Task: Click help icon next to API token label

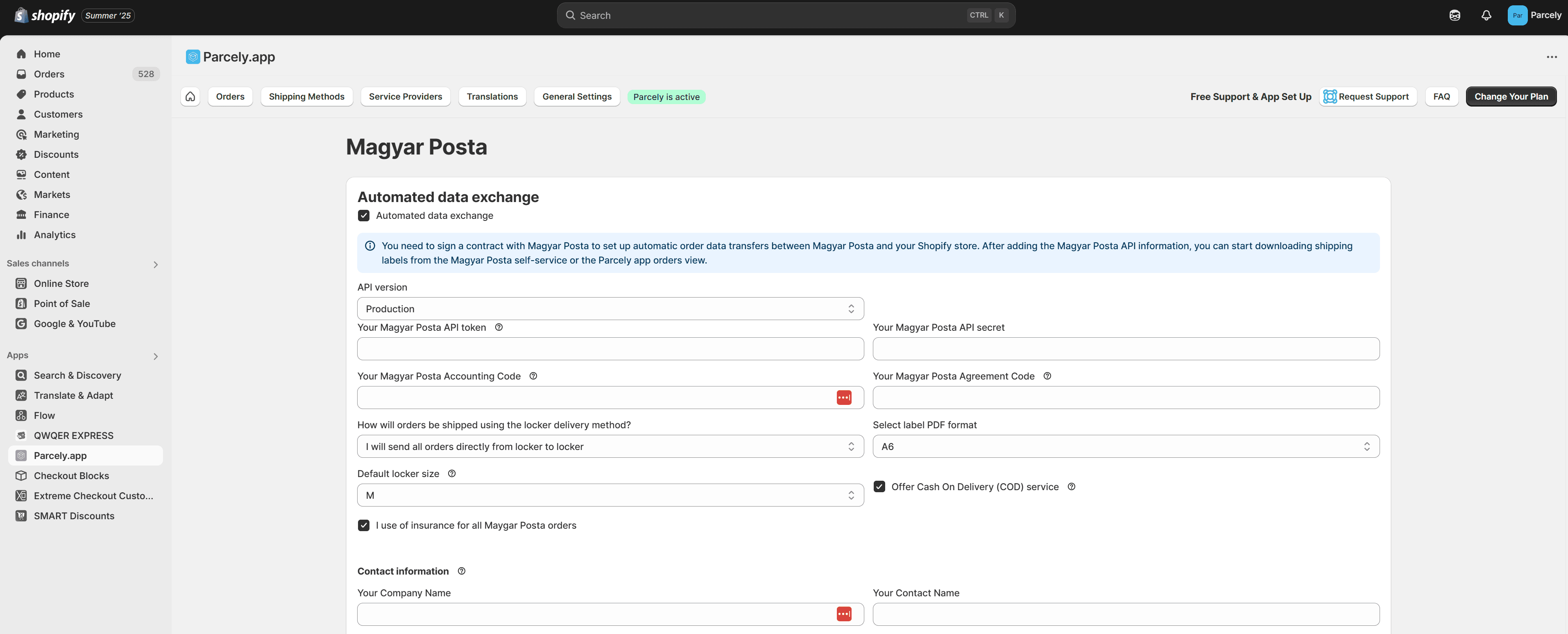Action: 498,327
